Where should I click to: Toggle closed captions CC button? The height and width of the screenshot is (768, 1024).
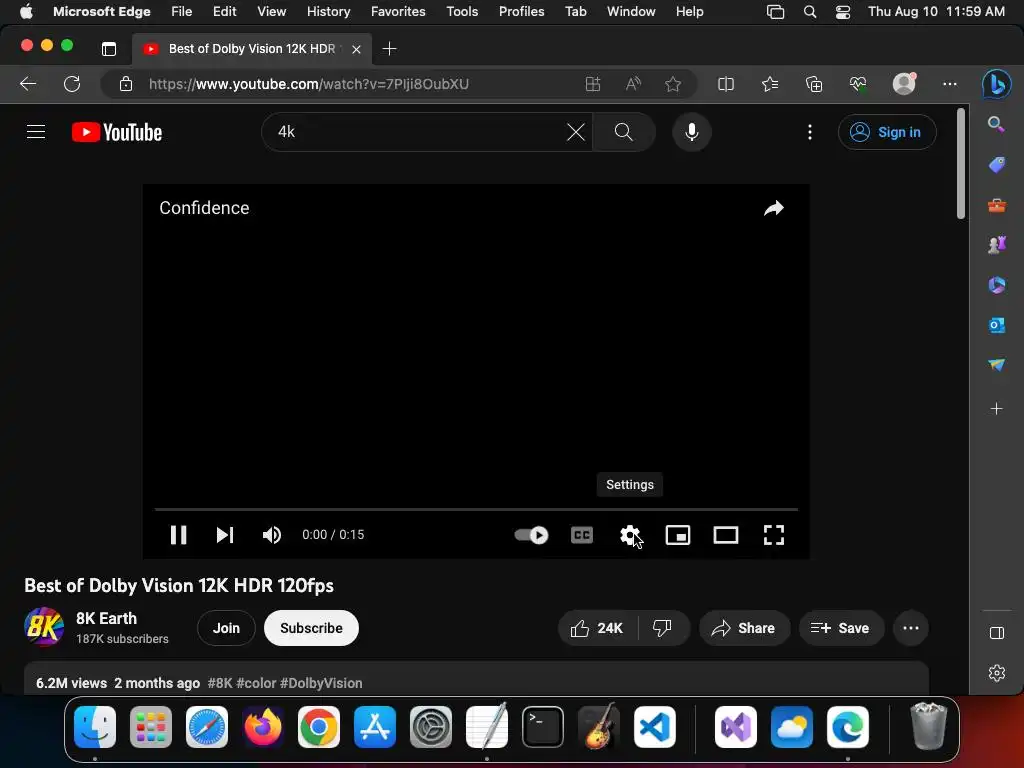click(x=582, y=535)
